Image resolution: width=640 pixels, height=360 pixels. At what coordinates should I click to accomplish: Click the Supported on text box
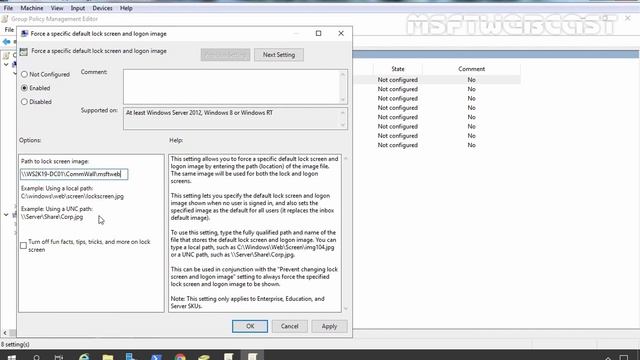coord(231,118)
